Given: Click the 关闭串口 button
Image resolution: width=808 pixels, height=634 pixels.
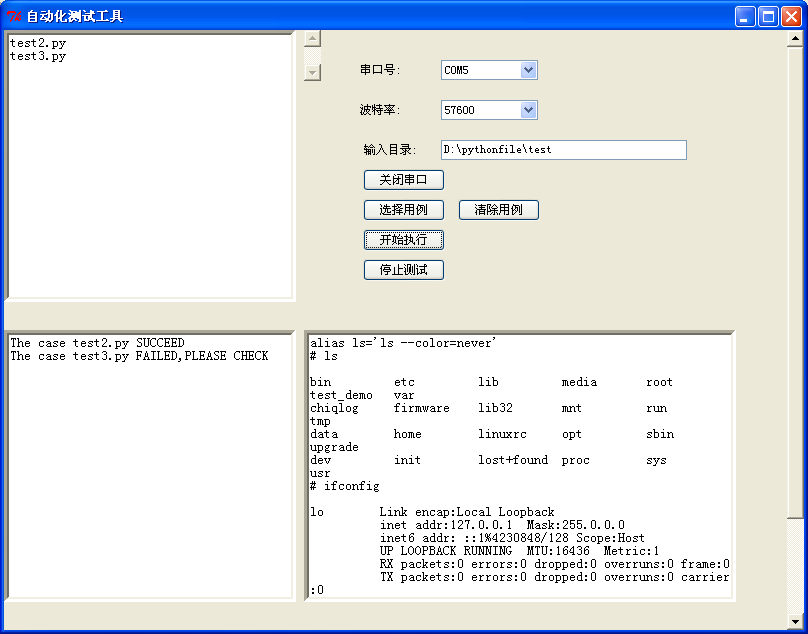Looking at the screenshot, I should [x=403, y=180].
